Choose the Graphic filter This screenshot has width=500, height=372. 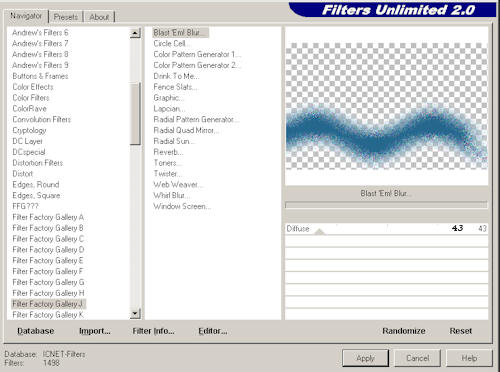(x=168, y=98)
